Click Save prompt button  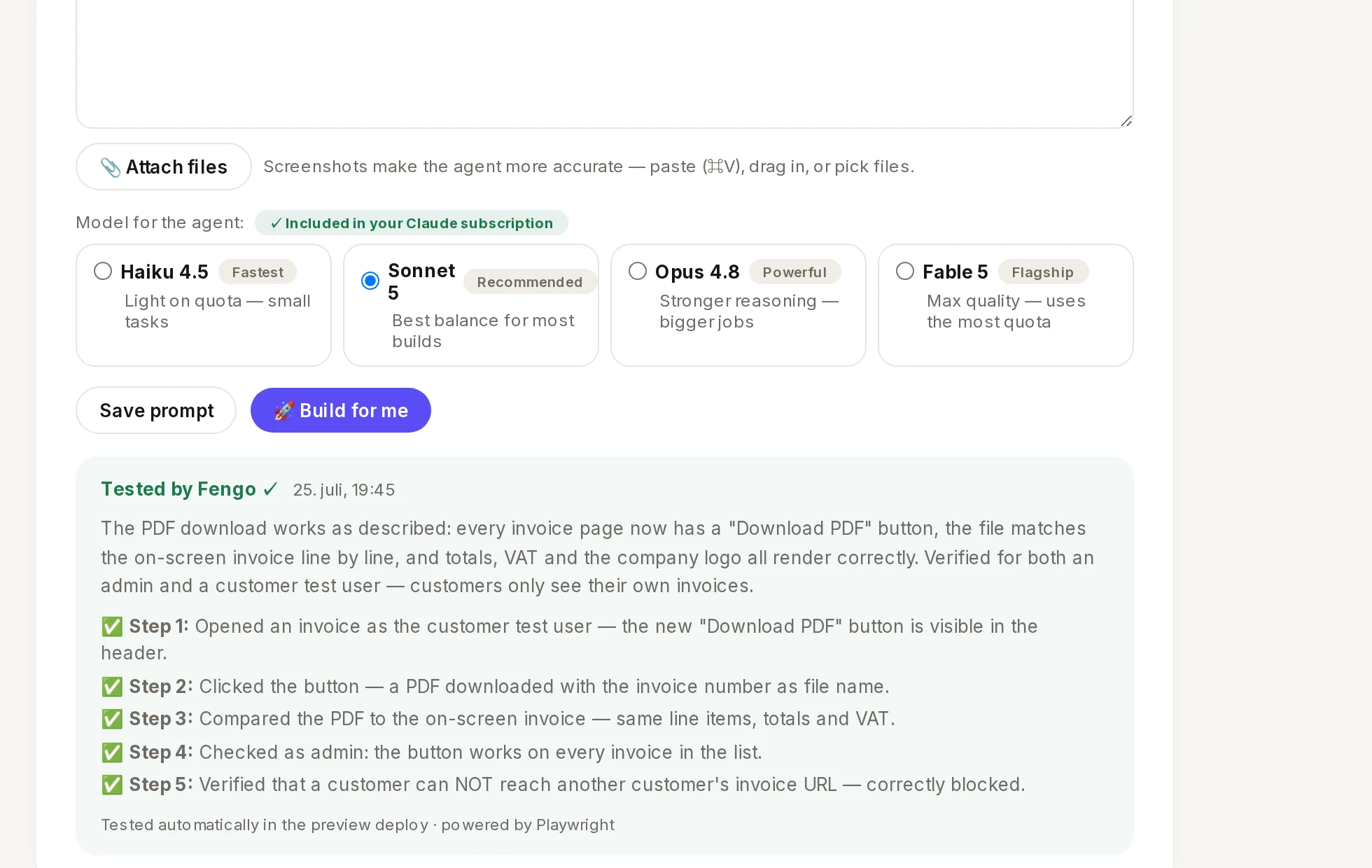click(x=156, y=410)
